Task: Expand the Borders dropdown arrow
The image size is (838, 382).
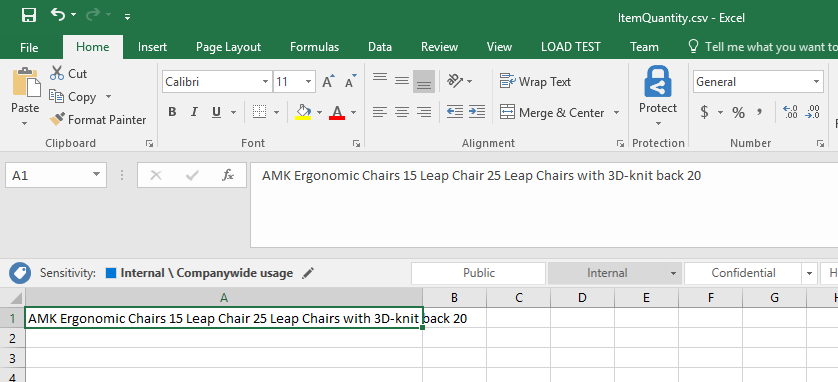Action: pos(276,113)
